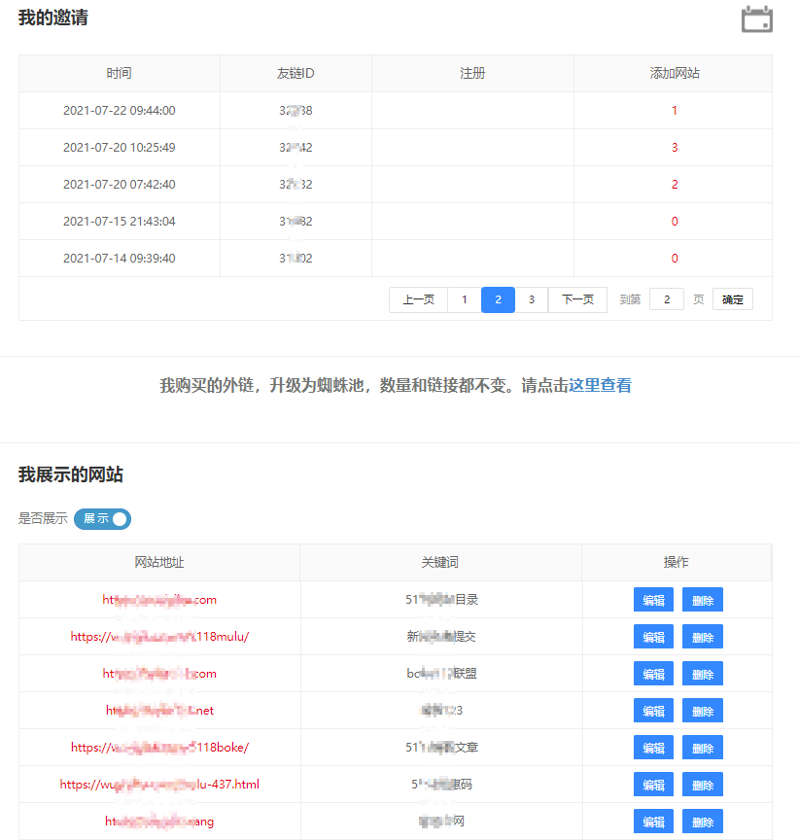This screenshot has height=840, width=799.
Task: Click current page 2 button
Action: coord(498,299)
